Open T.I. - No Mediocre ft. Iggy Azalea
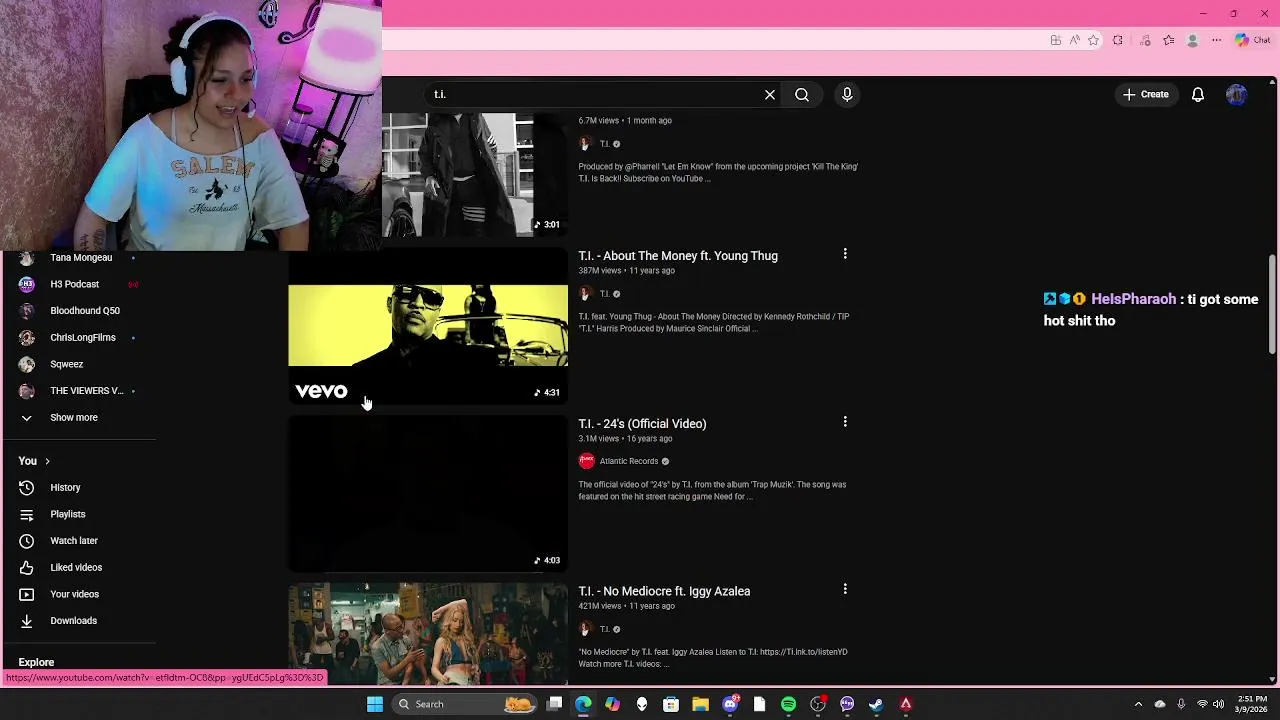Image resolution: width=1280 pixels, height=720 pixels. (x=664, y=591)
